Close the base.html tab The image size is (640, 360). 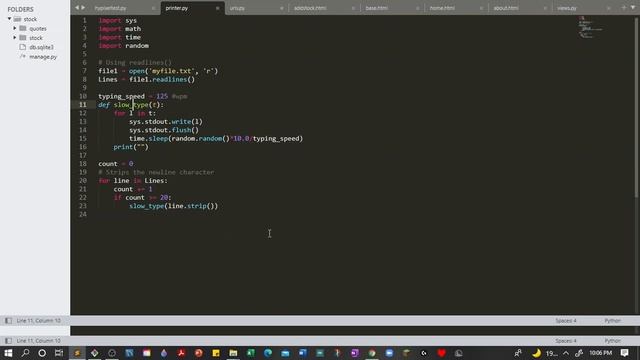tap(418, 8)
